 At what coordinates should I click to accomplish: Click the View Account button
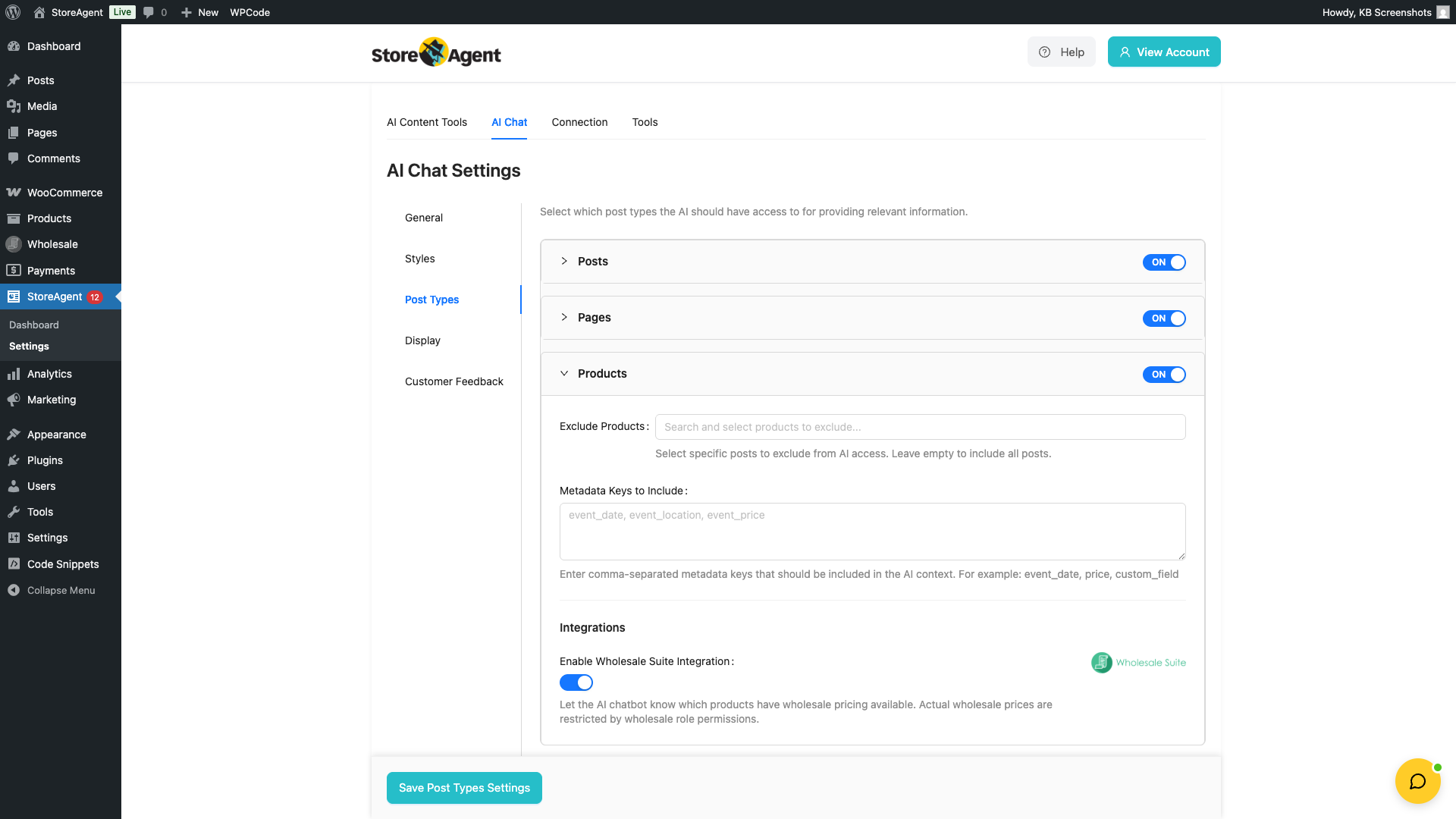1164,52
